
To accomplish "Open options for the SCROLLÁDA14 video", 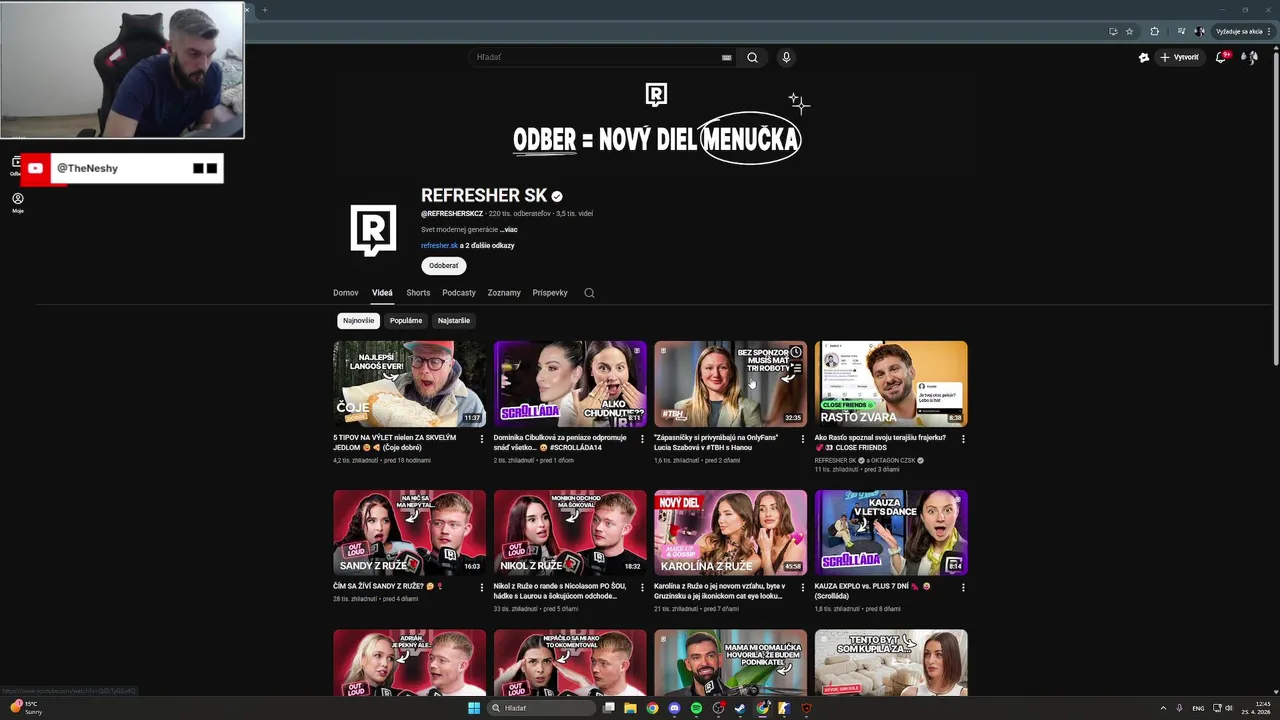I will 641,439.
